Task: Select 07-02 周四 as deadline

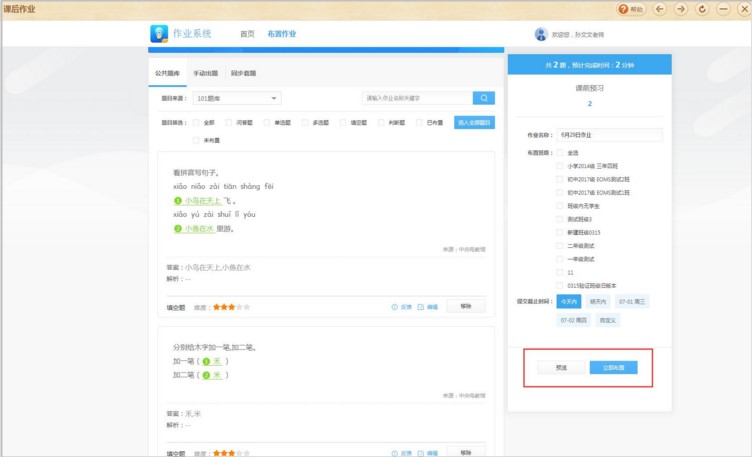Action: (574, 320)
